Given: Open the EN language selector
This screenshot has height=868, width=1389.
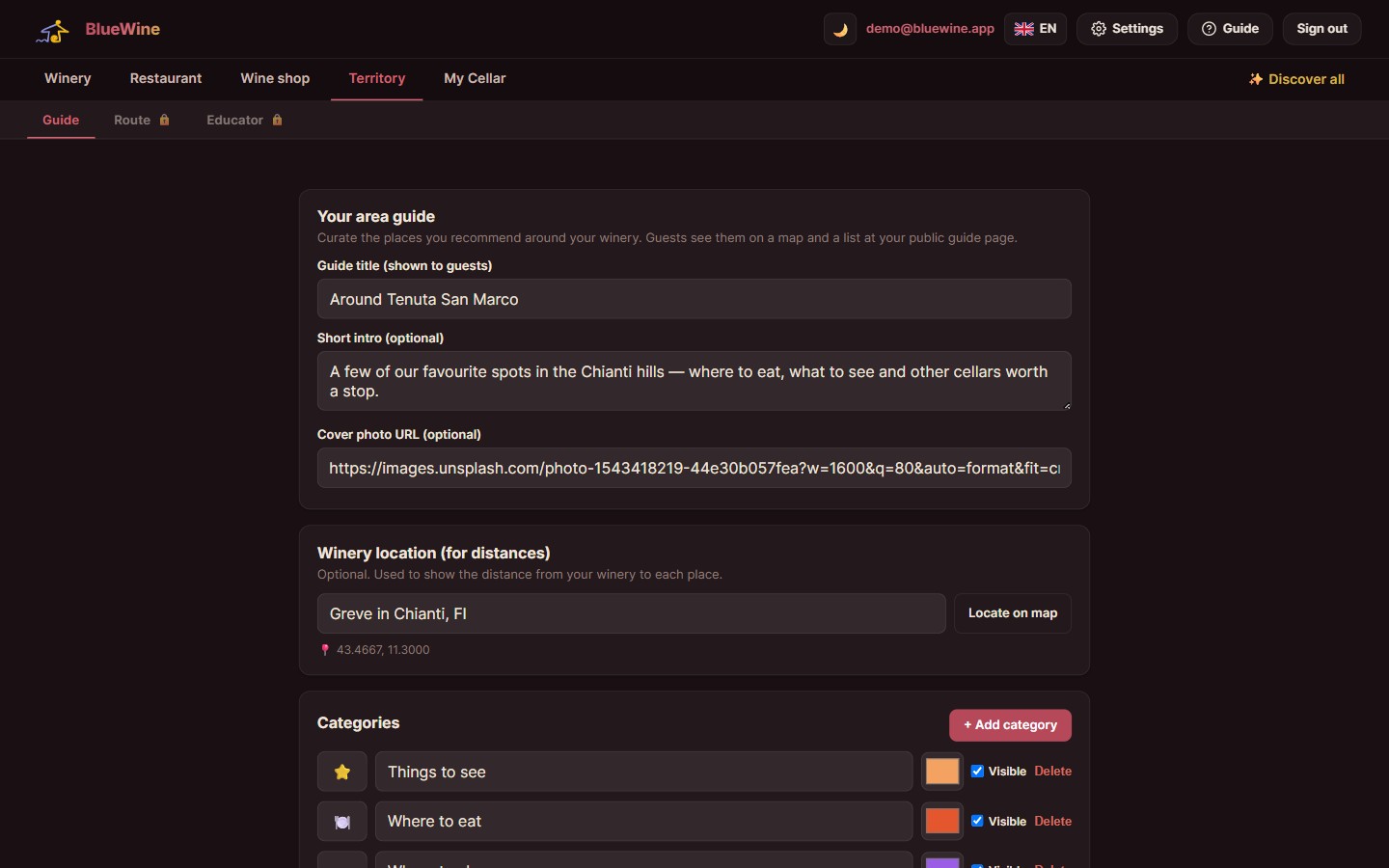Looking at the screenshot, I should 1035,29.
